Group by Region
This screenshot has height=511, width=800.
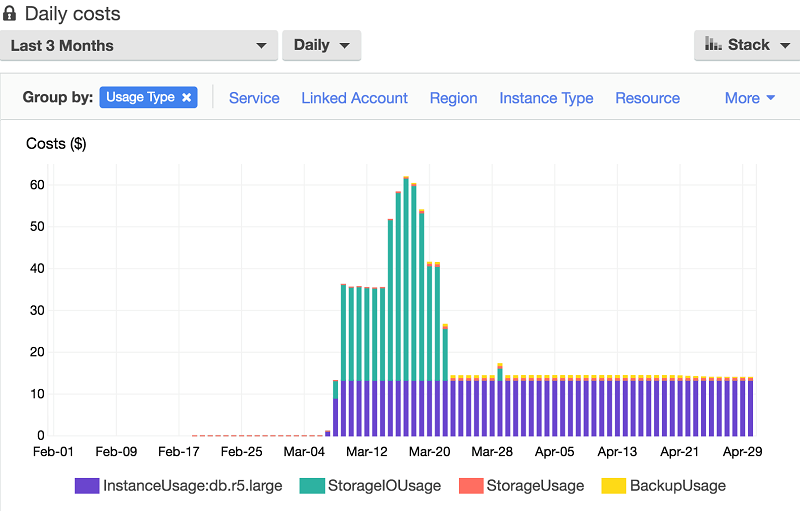coord(453,98)
